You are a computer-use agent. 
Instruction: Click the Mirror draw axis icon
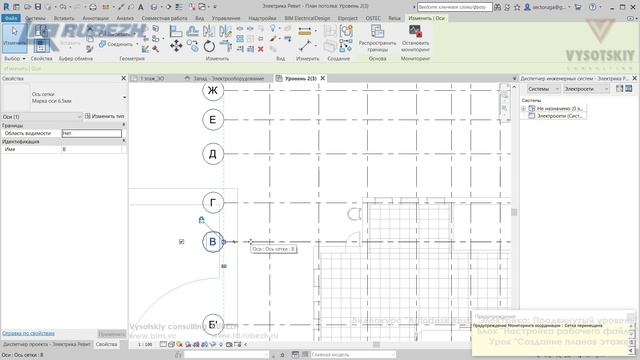[x=225, y=31]
